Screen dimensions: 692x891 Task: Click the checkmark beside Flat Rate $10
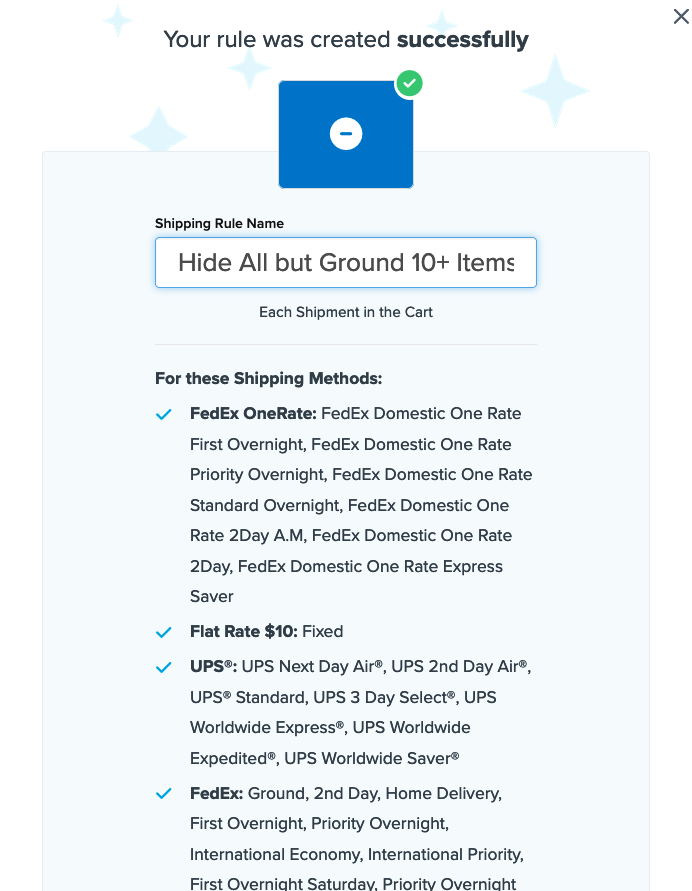pos(164,633)
